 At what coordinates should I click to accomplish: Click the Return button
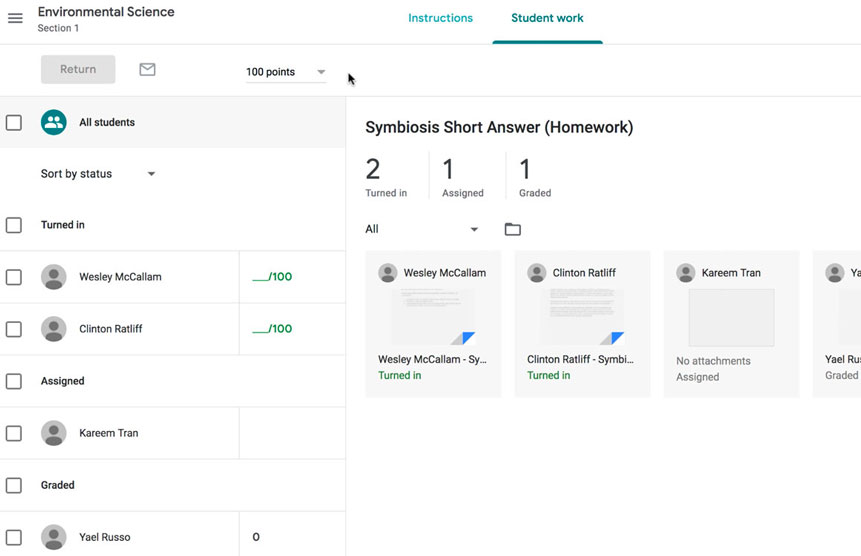point(78,69)
